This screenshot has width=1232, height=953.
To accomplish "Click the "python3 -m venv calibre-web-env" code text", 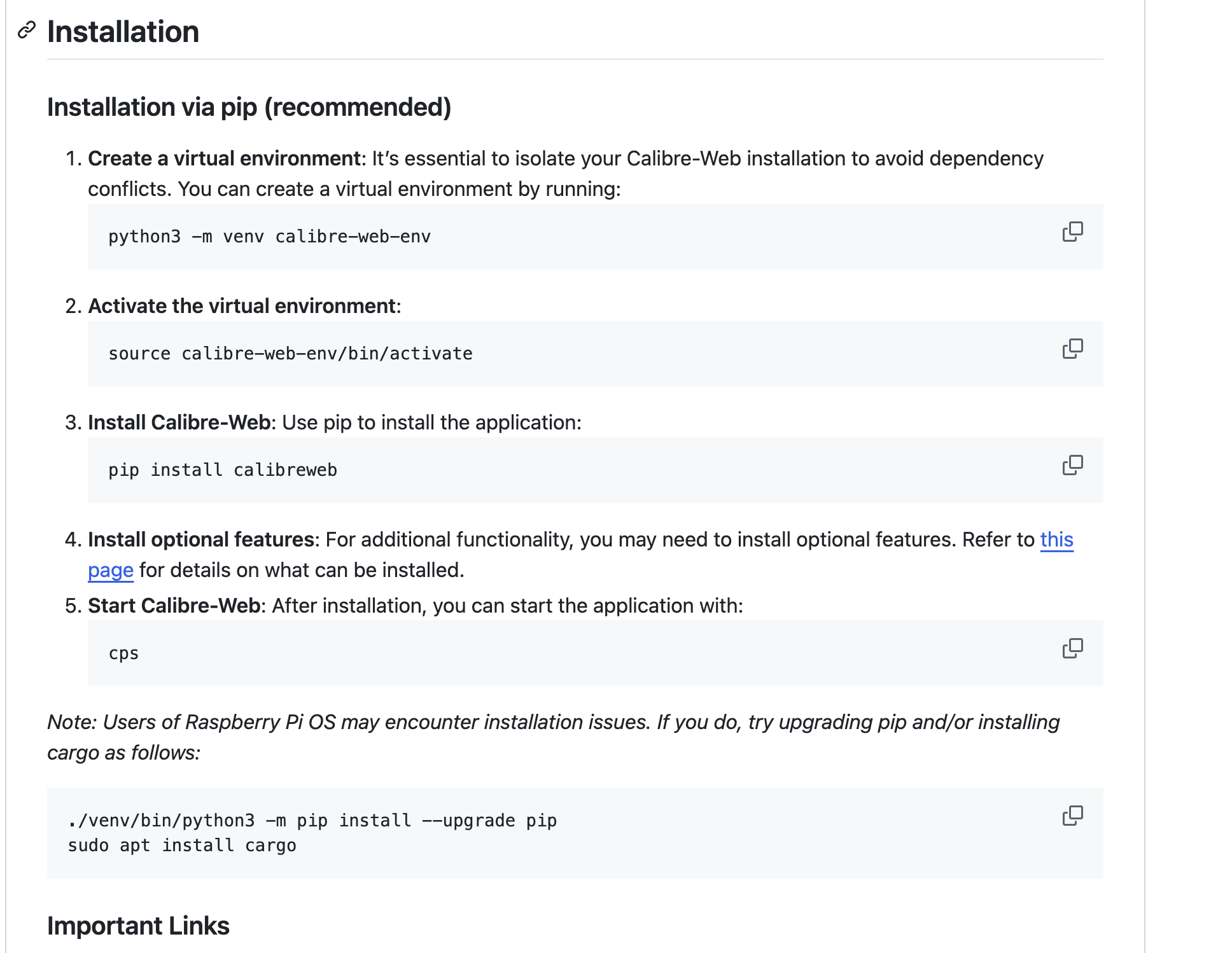I will (269, 237).
